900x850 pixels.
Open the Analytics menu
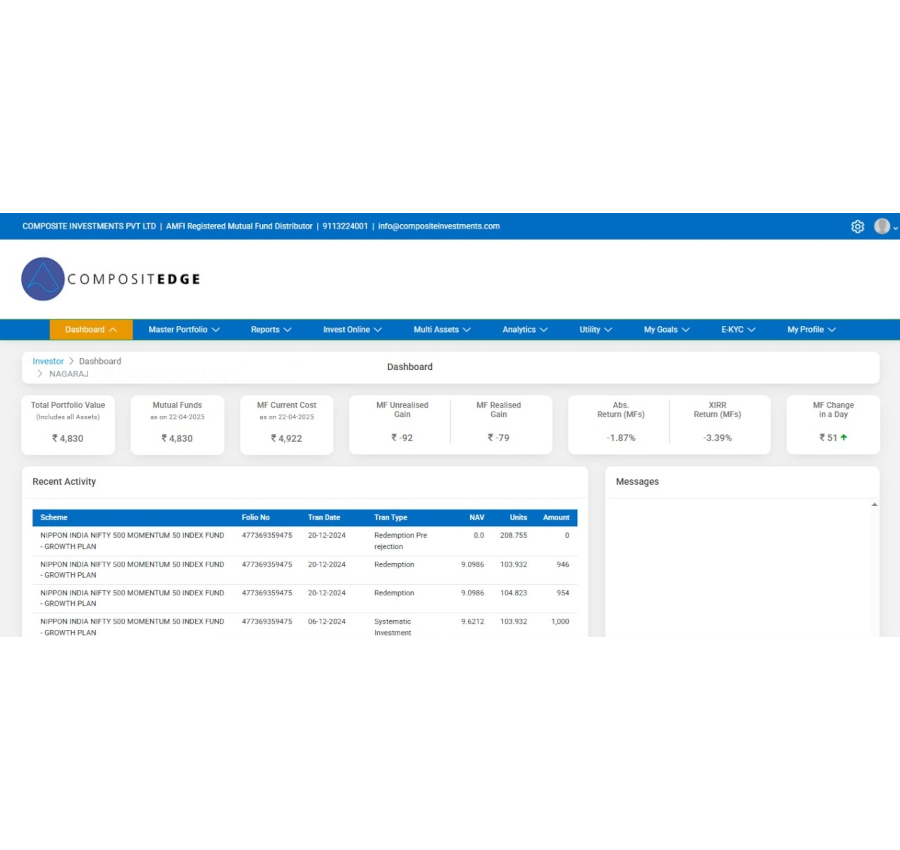[525, 330]
